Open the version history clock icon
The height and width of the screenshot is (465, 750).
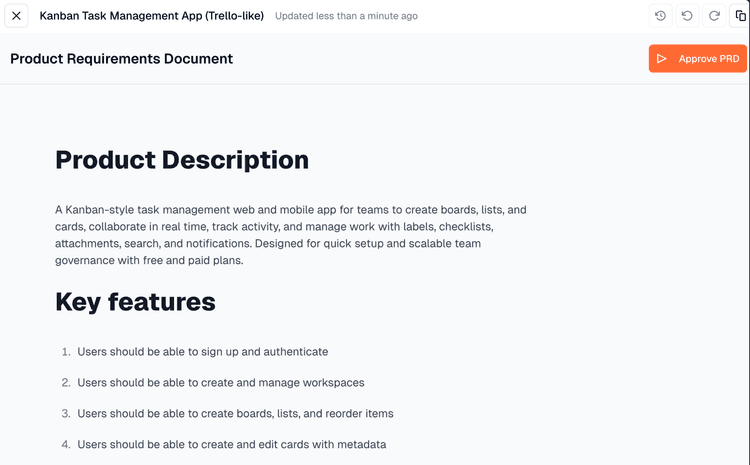(660, 16)
